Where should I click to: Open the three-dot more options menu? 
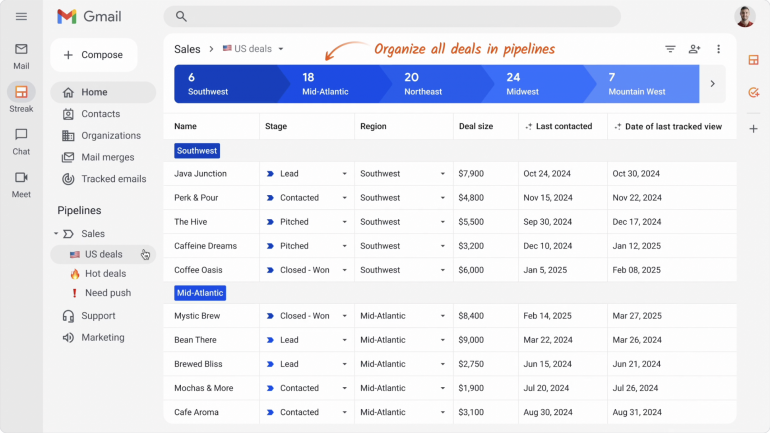click(718, 49)
